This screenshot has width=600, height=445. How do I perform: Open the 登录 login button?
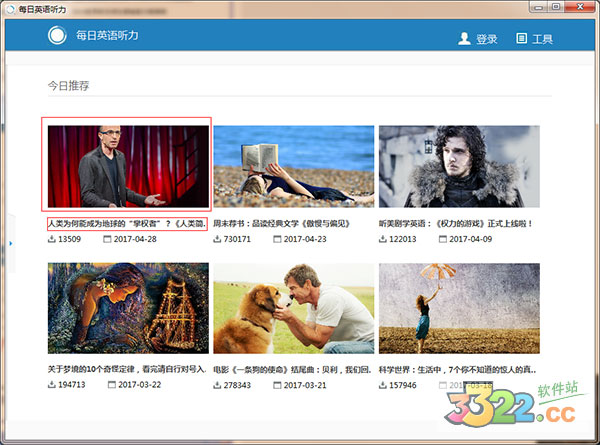[478, 39]
